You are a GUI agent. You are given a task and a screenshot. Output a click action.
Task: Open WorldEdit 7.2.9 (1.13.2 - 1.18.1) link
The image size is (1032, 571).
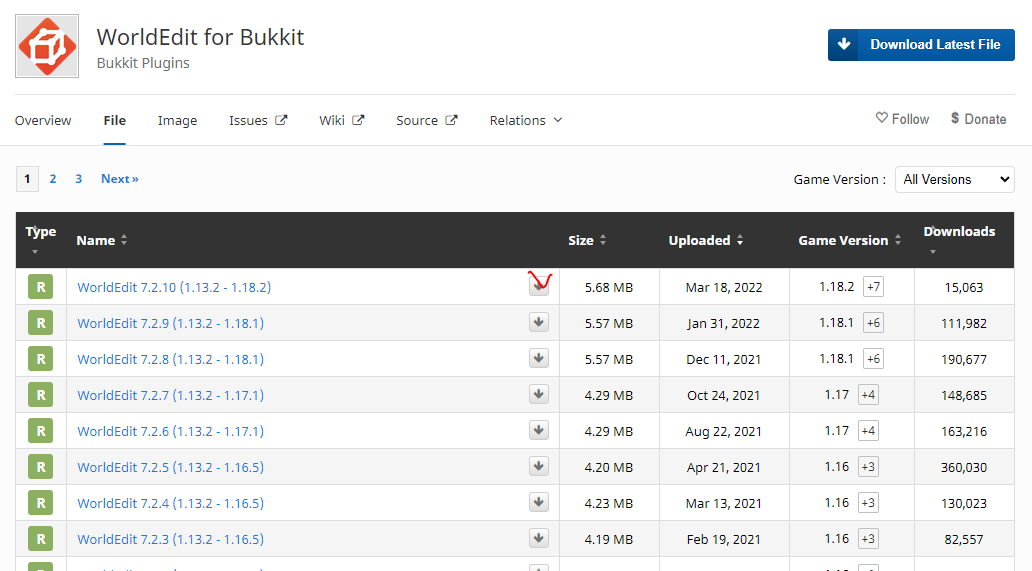click(x=170, y=324)
